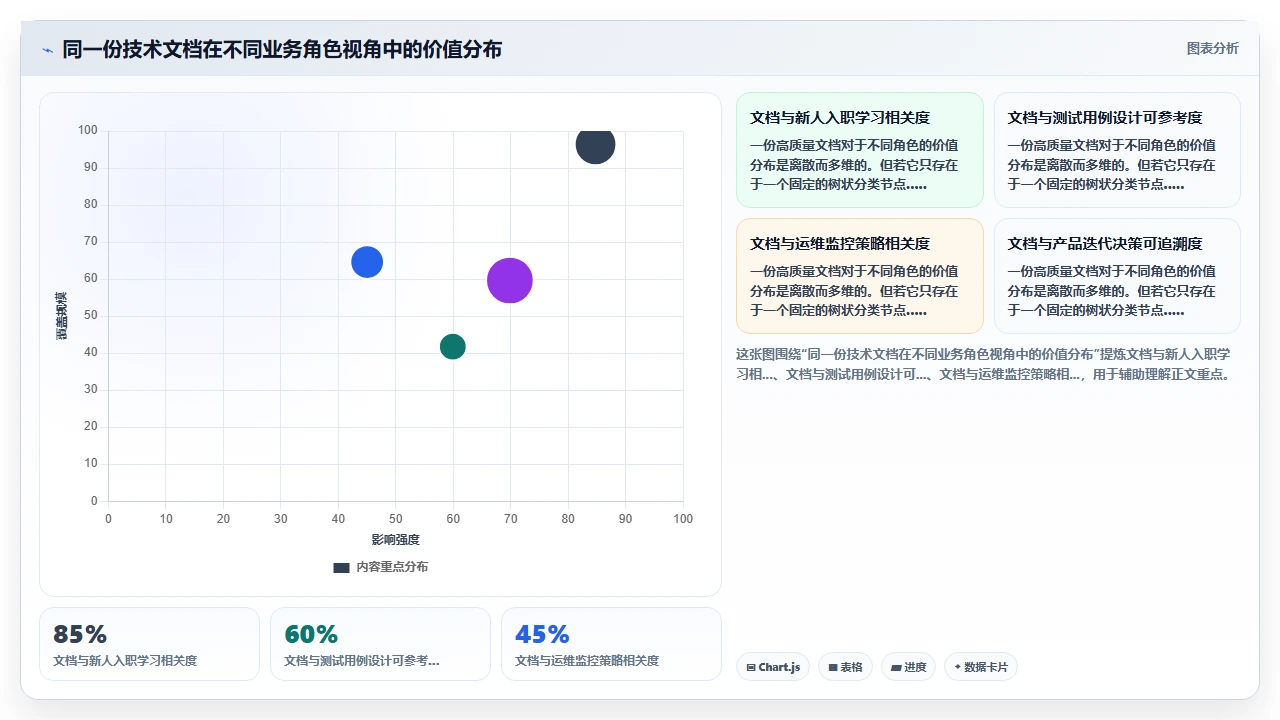This screenshot has width=1280, height=720.
Task: Click the 覆盖规模 y-axis label
Action: 62,316
